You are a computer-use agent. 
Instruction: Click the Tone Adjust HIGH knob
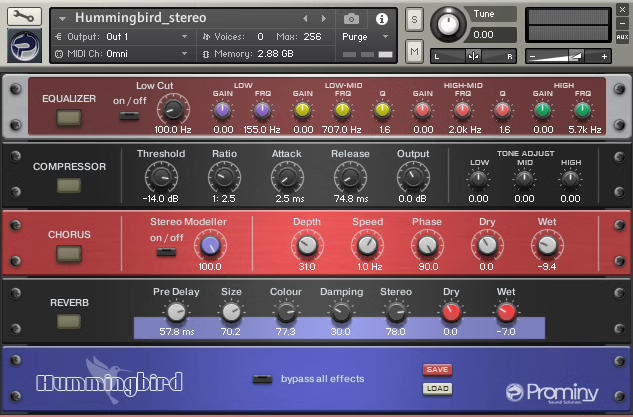(570, 179)
